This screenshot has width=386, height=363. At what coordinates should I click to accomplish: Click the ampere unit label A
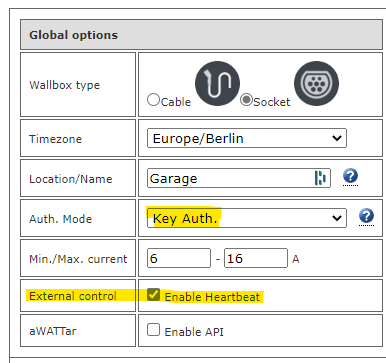pyautogui.click(x=296, y=259)
